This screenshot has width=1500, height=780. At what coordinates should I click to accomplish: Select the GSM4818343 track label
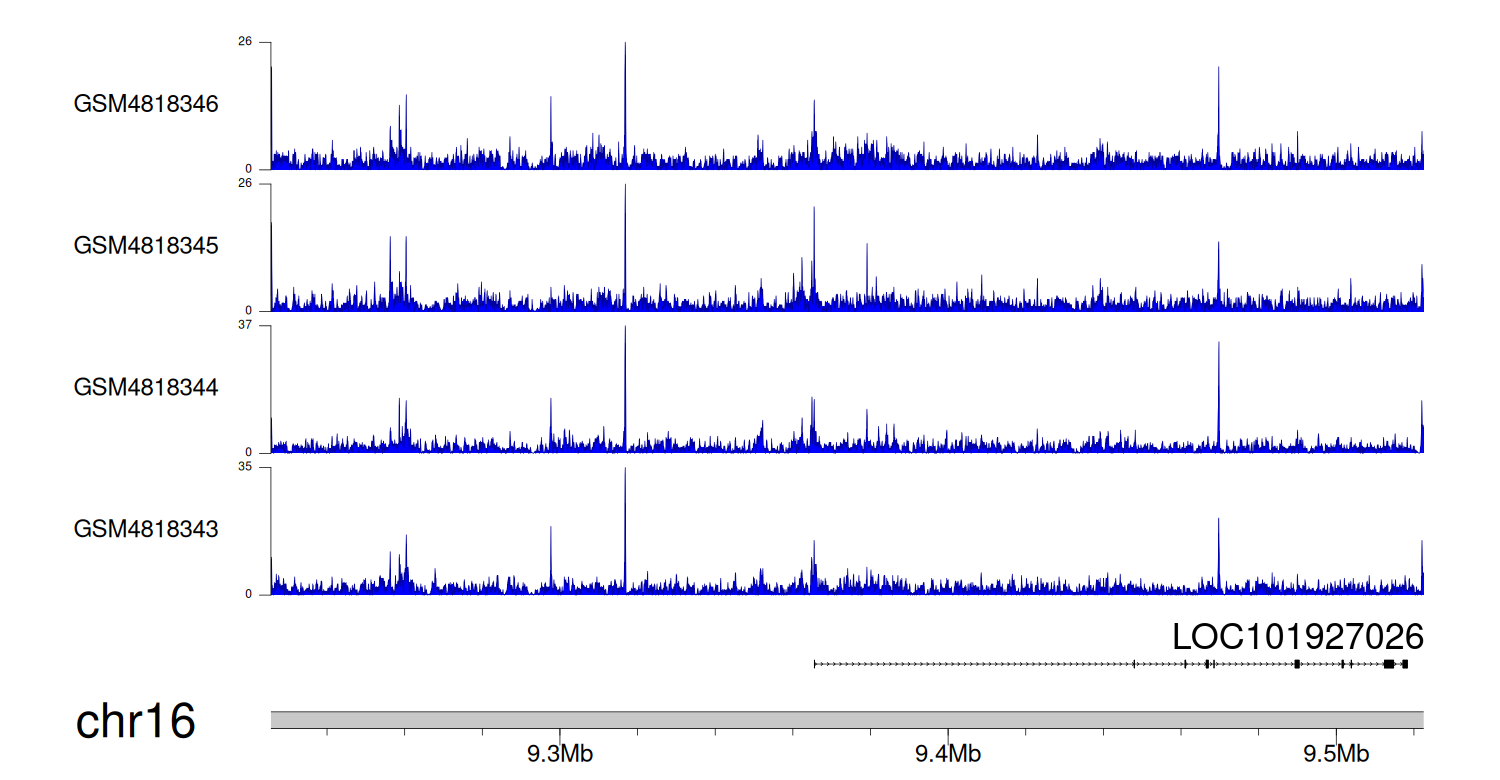146,528
